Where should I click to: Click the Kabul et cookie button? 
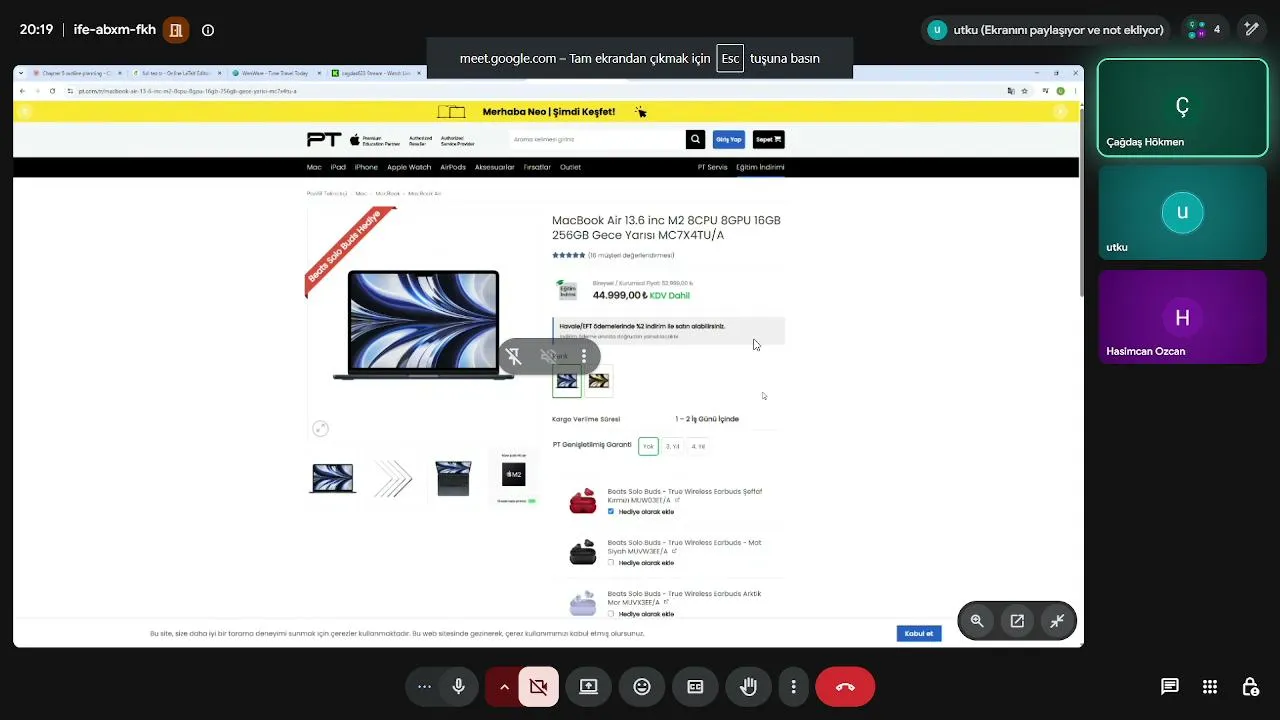[919, 633]
